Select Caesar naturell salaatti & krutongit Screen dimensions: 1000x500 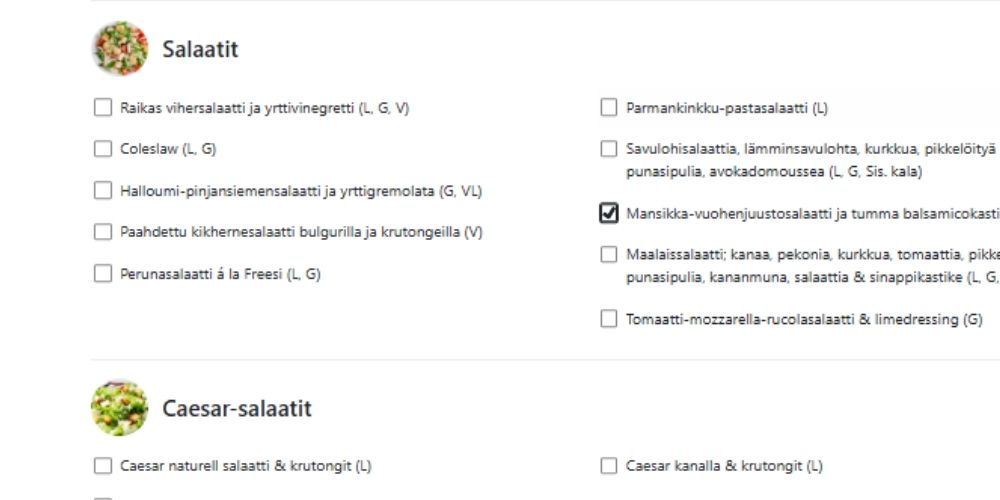(x=103, y=466)
